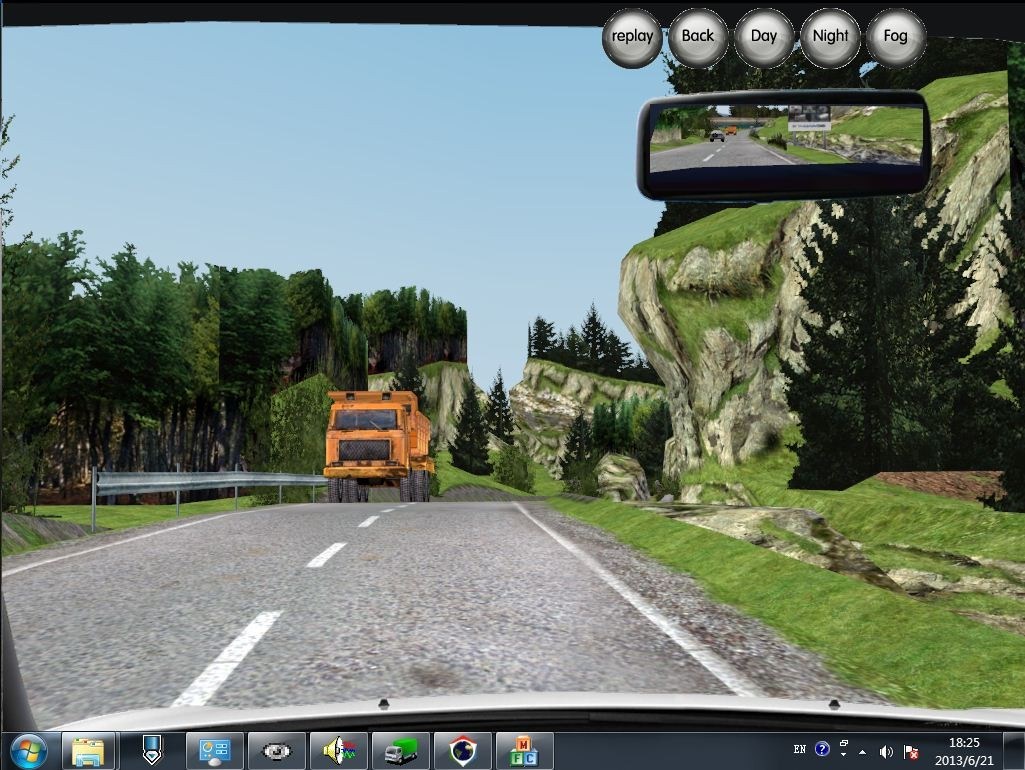Screen dimensions: 1025x770
Task: Open the green truck taskbar app
Action: (401, 750)
